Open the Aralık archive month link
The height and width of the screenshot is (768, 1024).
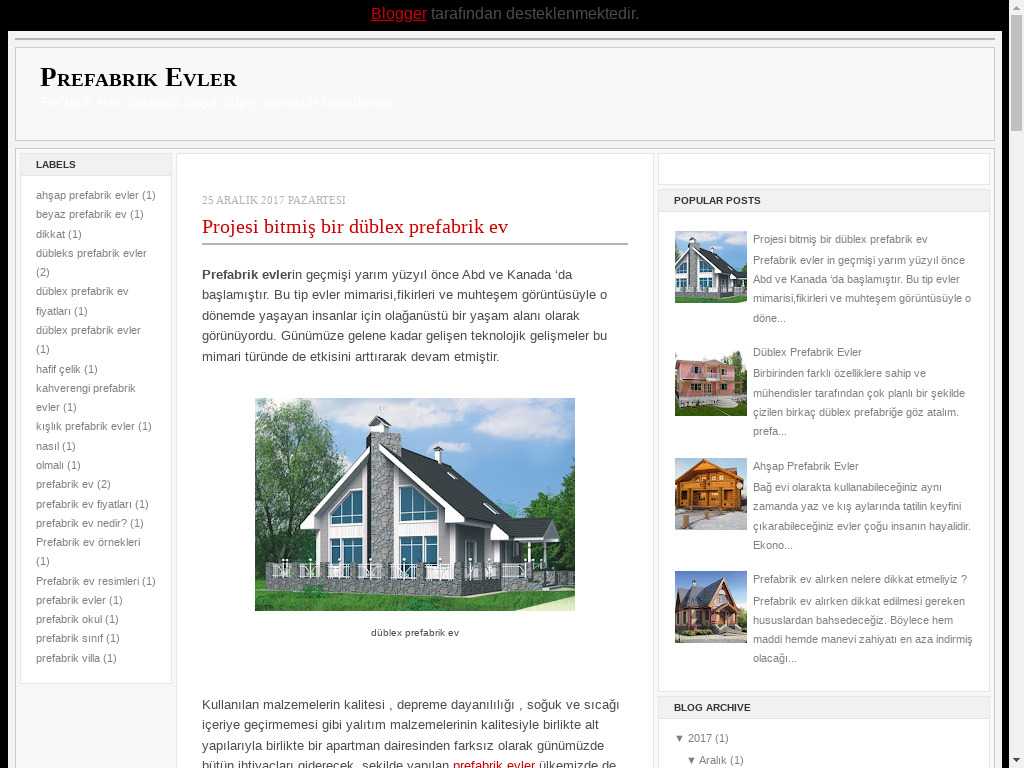click(x=712, y=761)
